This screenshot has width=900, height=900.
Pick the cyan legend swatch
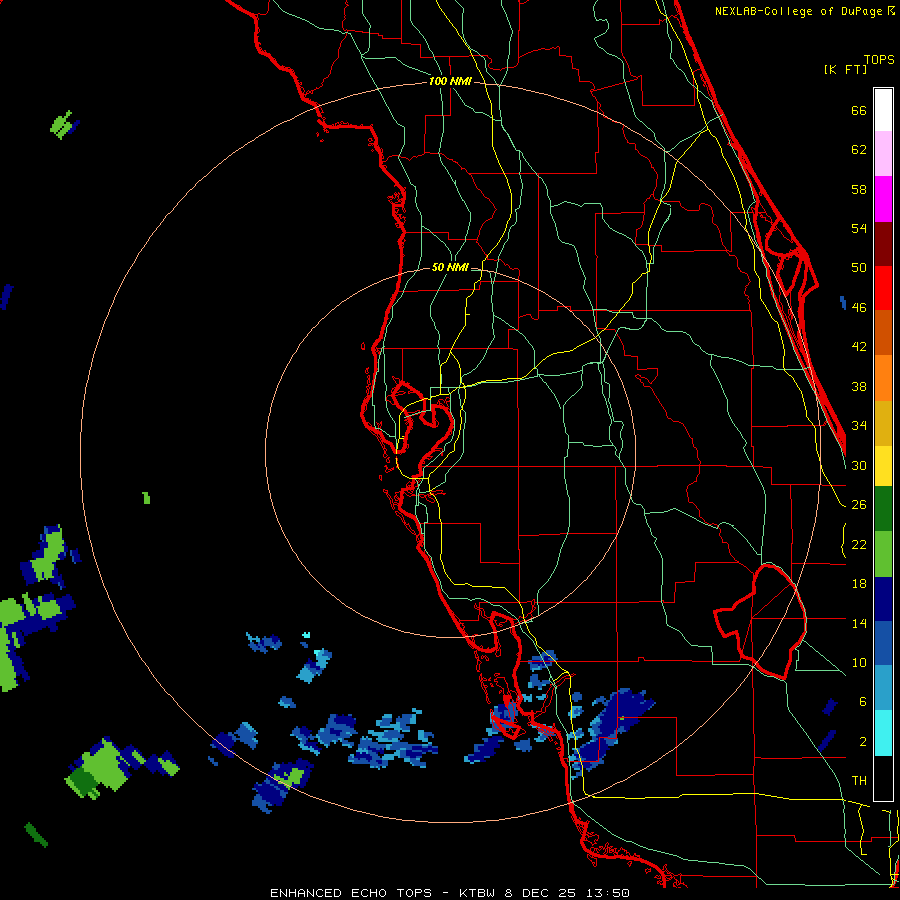pyautogui.click(x=883, y=733)
